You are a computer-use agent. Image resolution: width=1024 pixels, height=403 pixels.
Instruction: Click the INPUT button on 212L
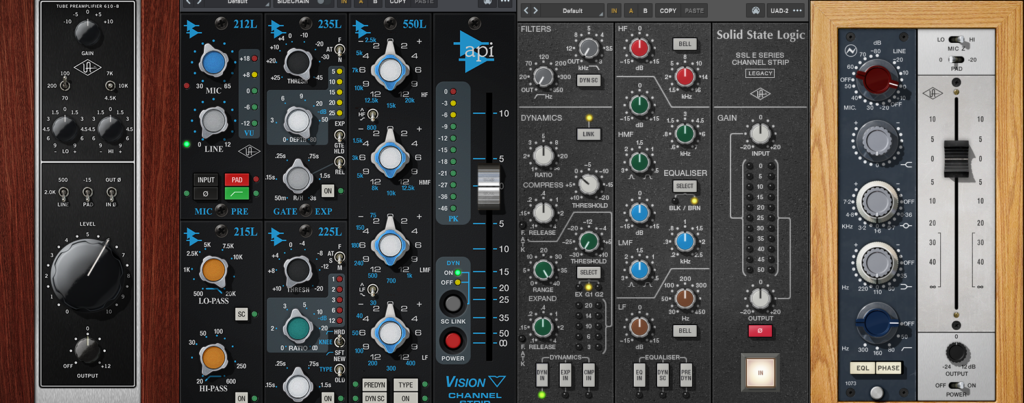coord(206,179)
